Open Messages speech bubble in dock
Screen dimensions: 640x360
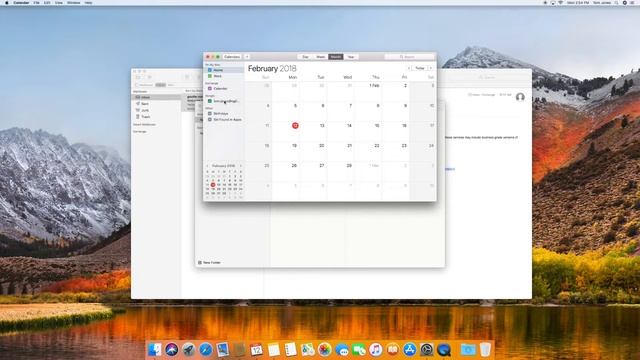pyautogui.click(x=342, y=349)
